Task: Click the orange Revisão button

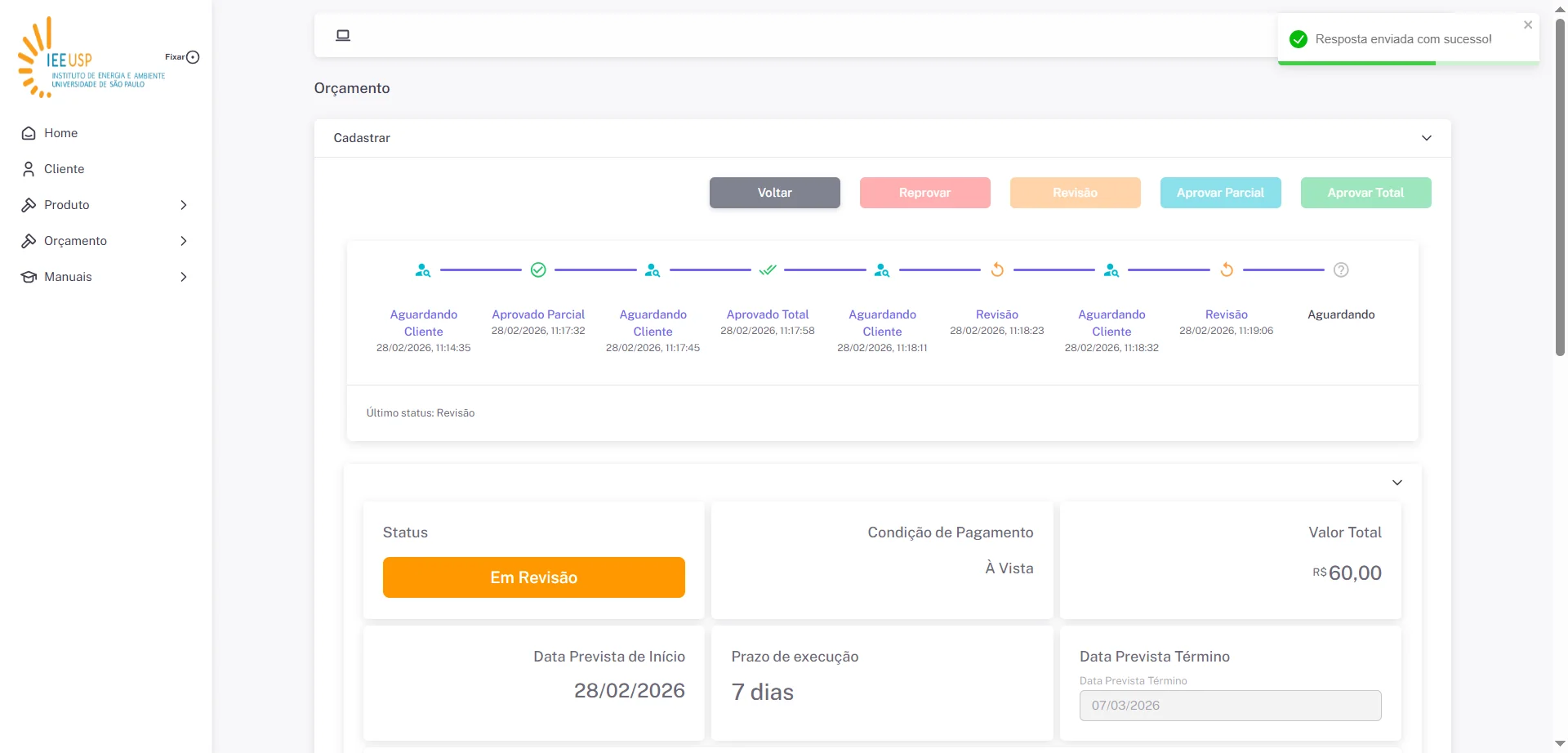Action: pyautogui.click(x=1076, y=193)
